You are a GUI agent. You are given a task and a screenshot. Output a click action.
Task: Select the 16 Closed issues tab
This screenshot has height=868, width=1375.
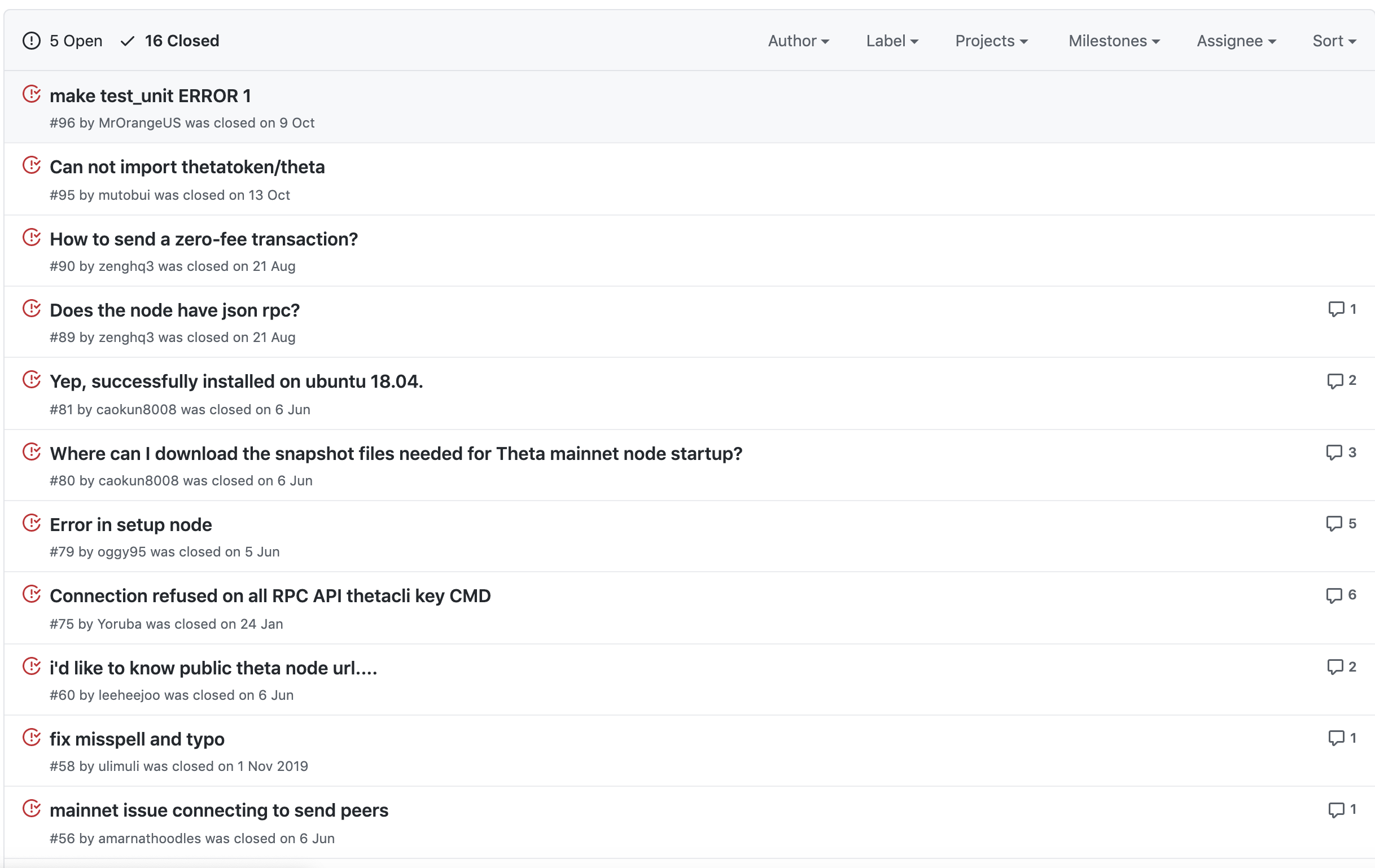[x=181, y=41]
